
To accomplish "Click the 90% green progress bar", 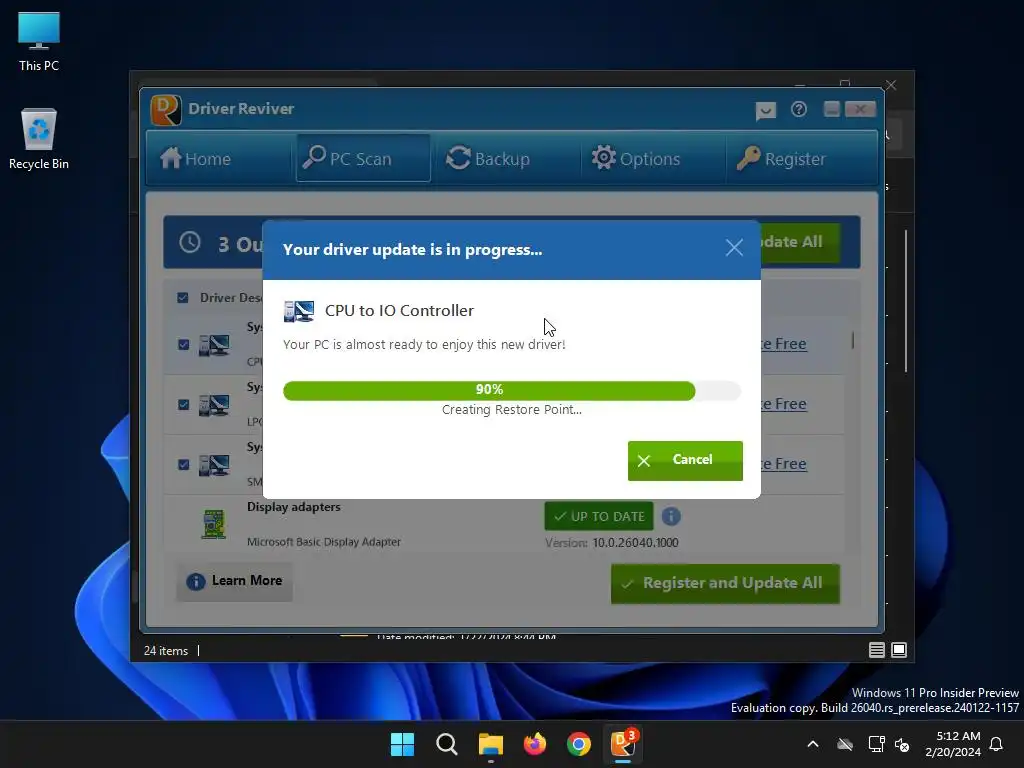I will 489,390.
